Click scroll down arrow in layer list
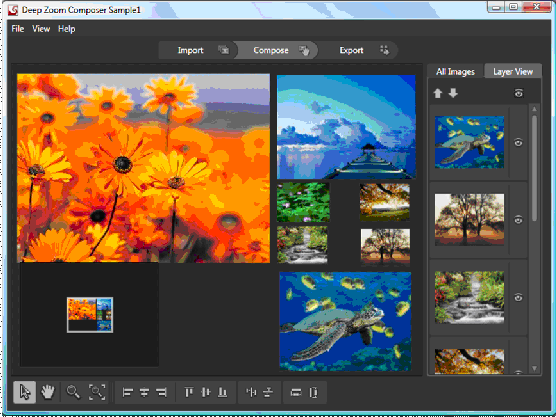 [x=534, y=369]
